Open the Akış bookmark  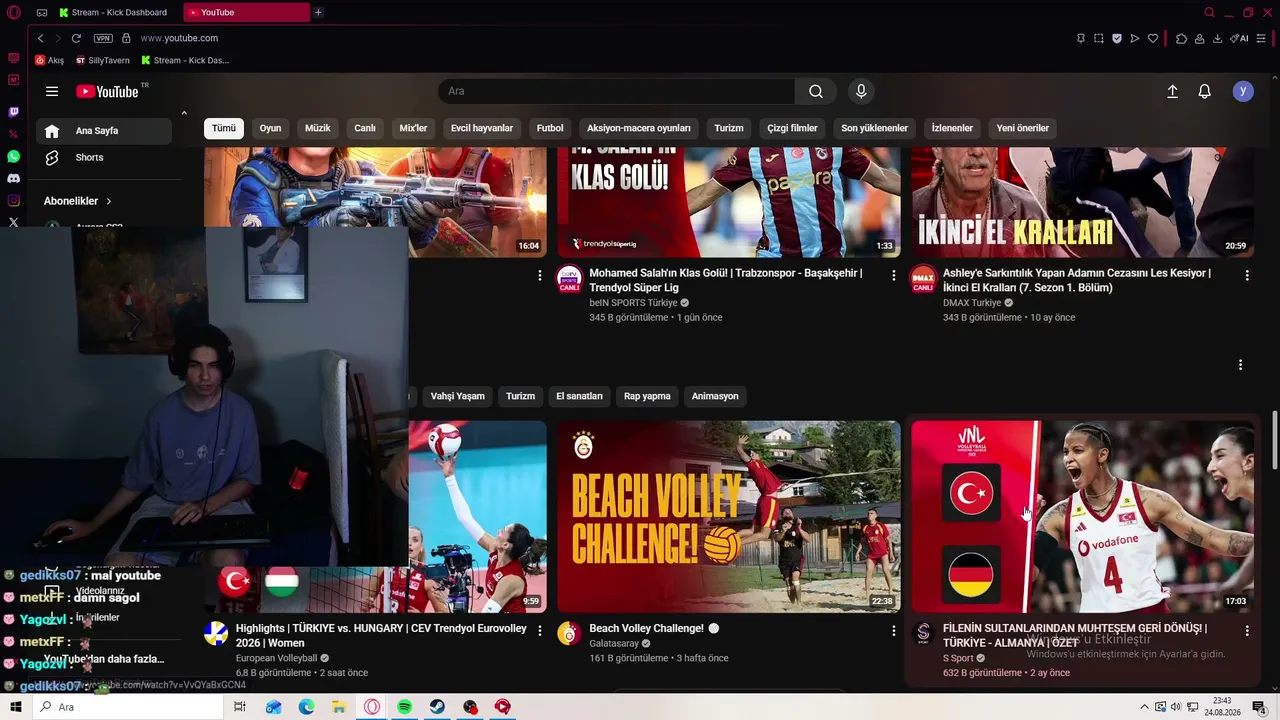(50, 60)
